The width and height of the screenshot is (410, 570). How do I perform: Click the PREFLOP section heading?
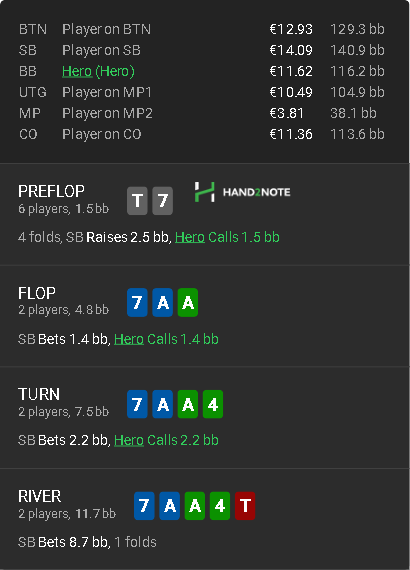[x=51, y=191]
